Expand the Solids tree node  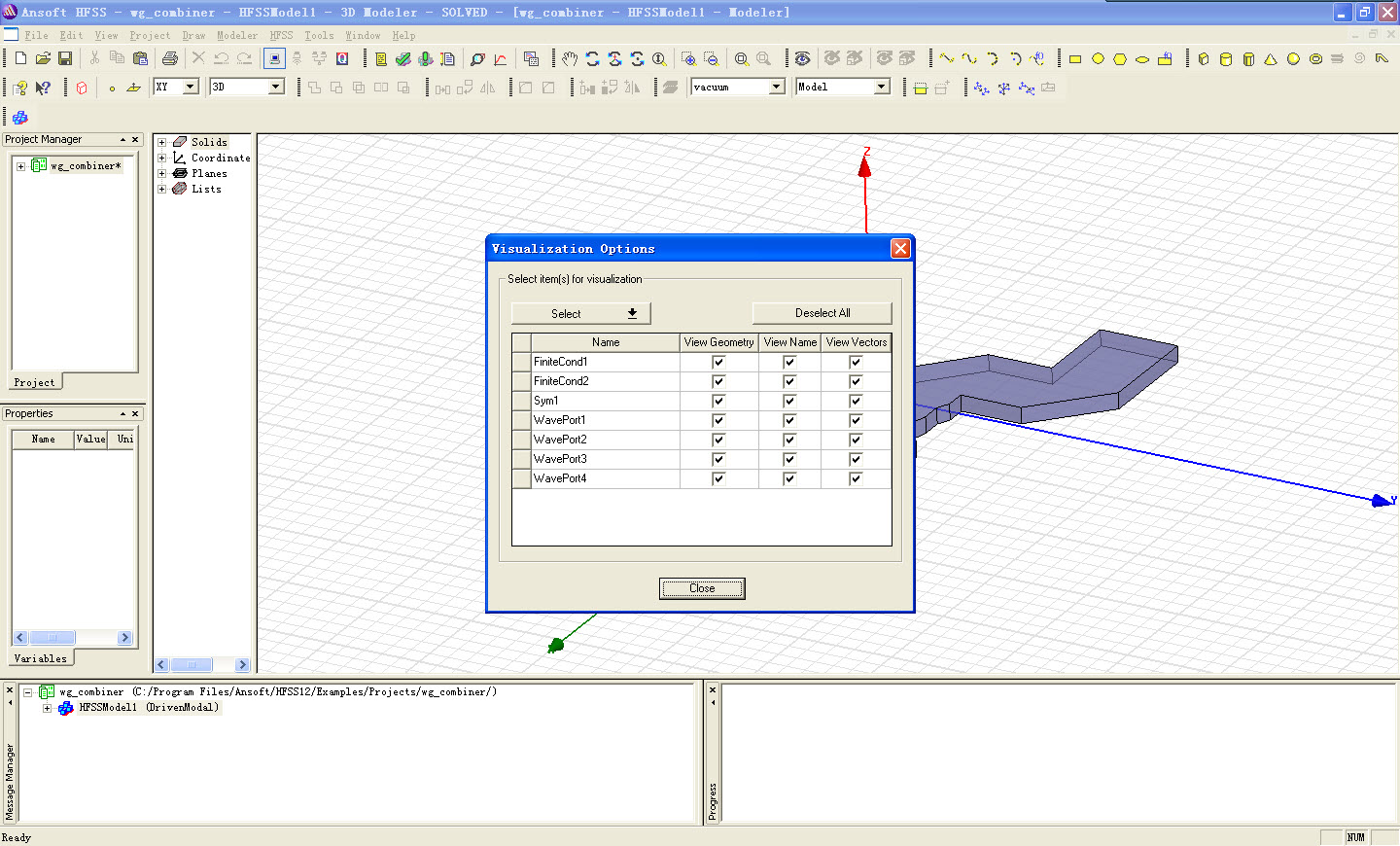[x=162, y=142]
